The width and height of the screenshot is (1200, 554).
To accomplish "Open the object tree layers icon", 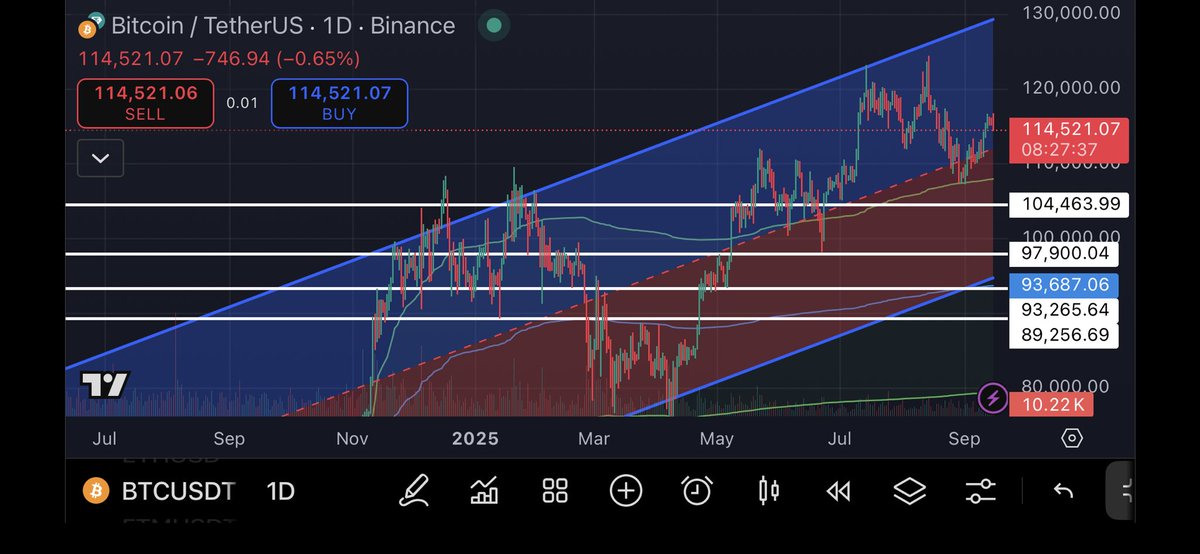I will tap(910, 491).
